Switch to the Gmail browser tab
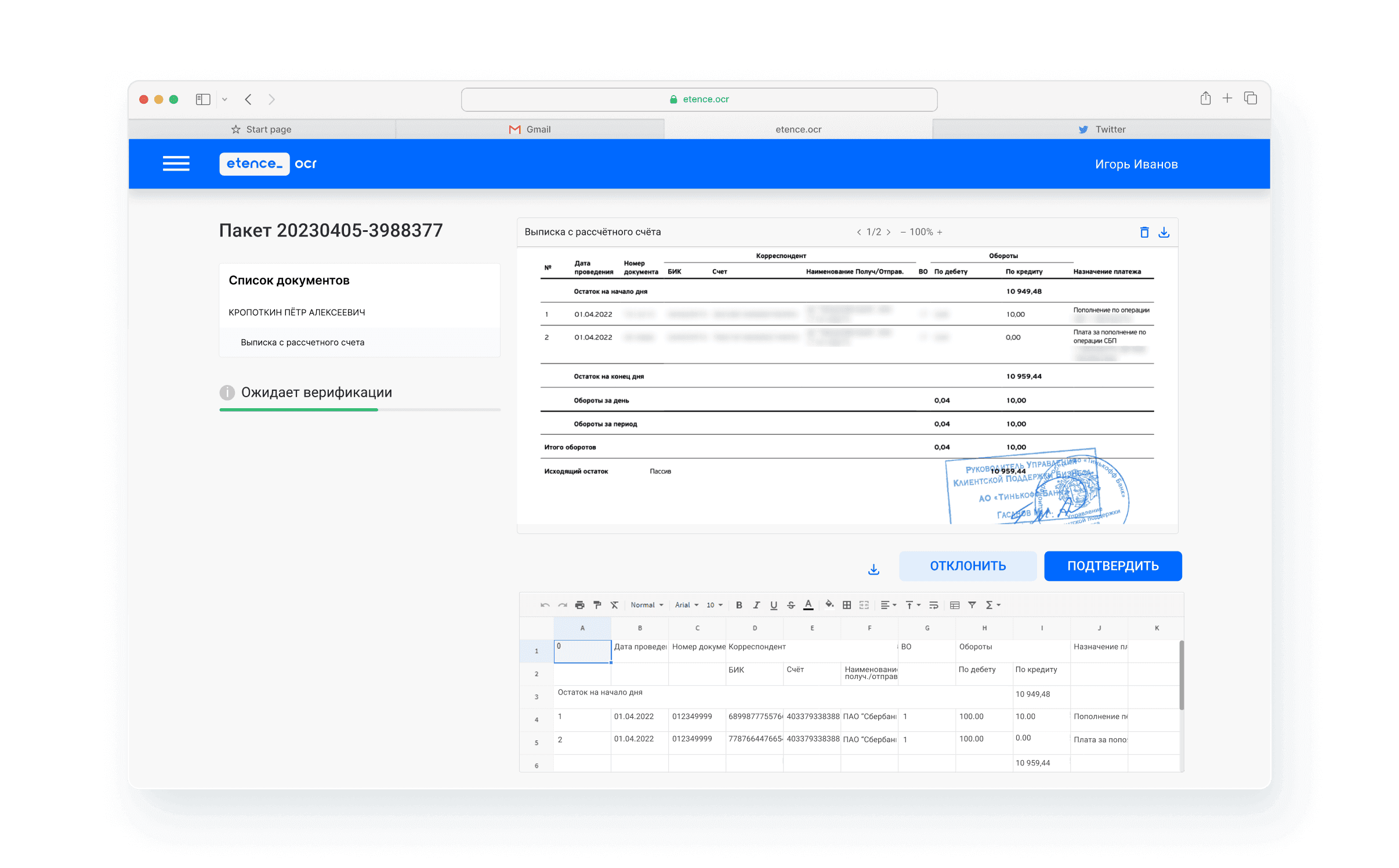This screenshot has height=868, width=1399. tap(530, 129)
